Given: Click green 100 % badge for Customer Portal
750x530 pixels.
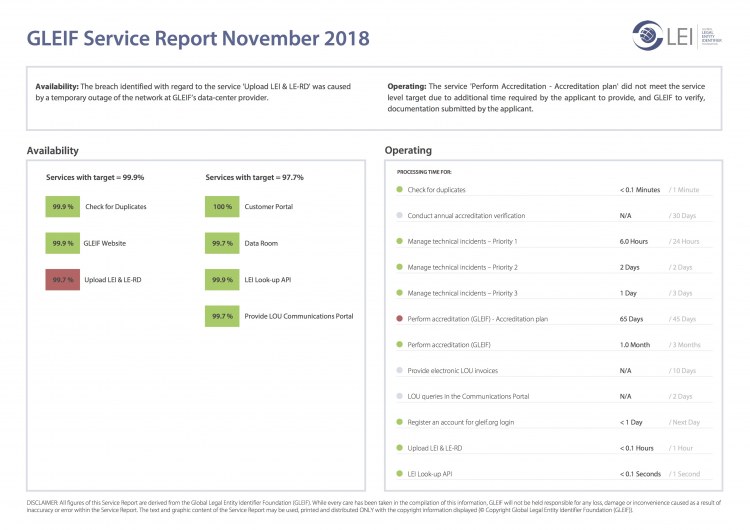Looking at the screenshot, I should (x=221, y=206).
